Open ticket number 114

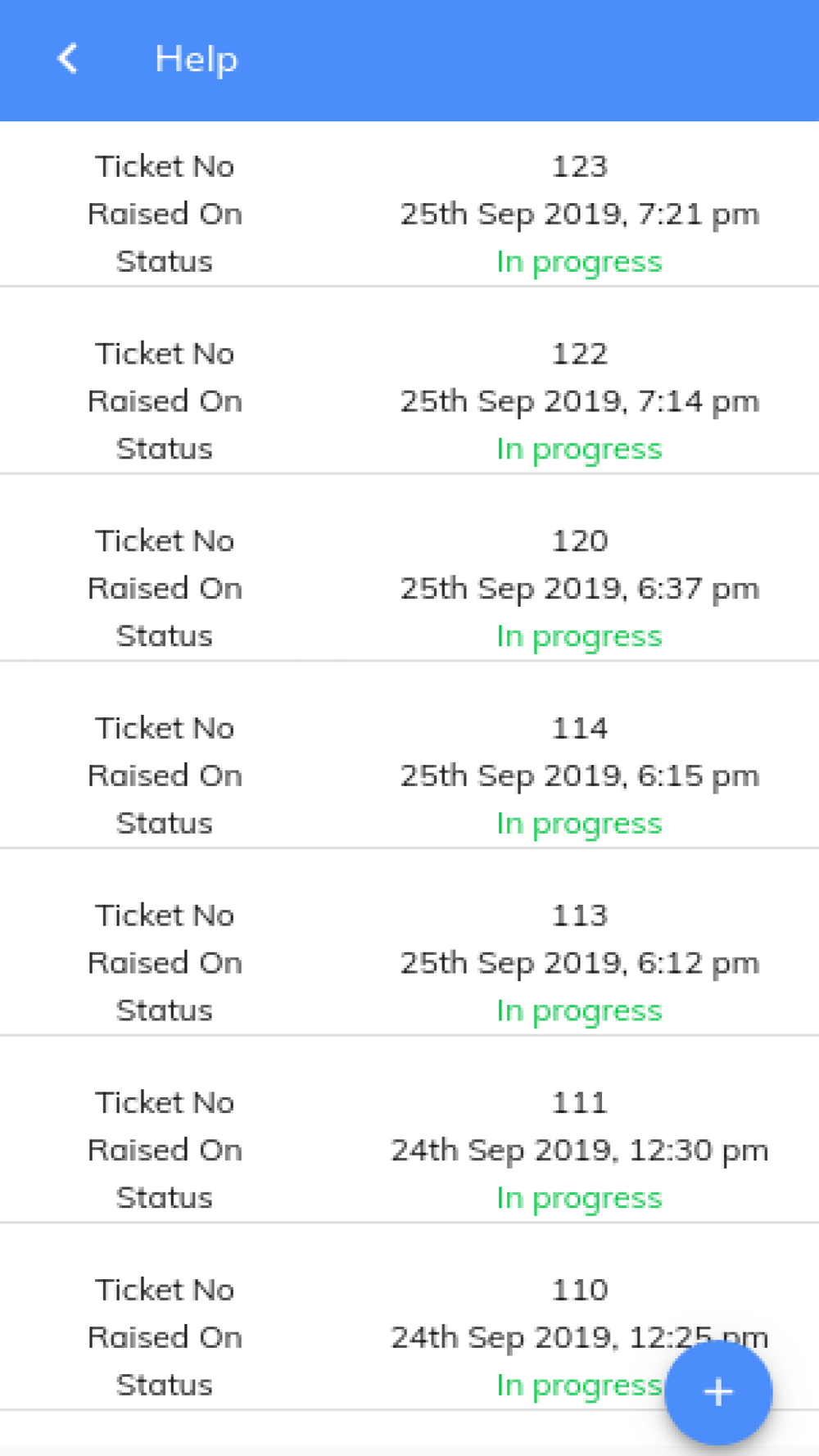409,775
